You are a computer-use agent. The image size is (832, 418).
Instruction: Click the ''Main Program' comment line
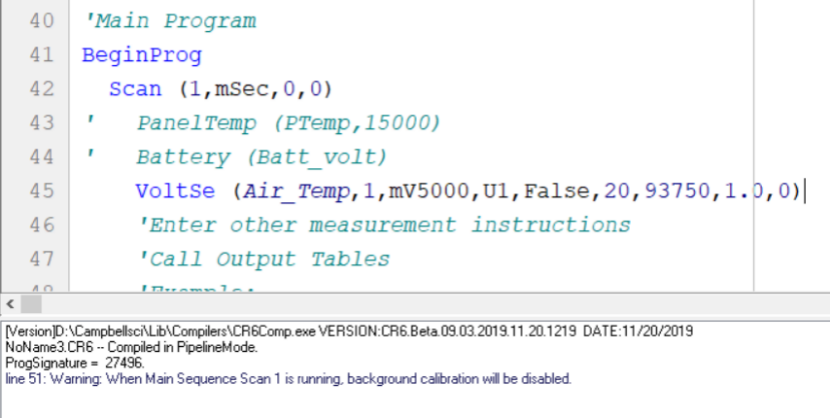pyautogui.click(x=171, y=21)
